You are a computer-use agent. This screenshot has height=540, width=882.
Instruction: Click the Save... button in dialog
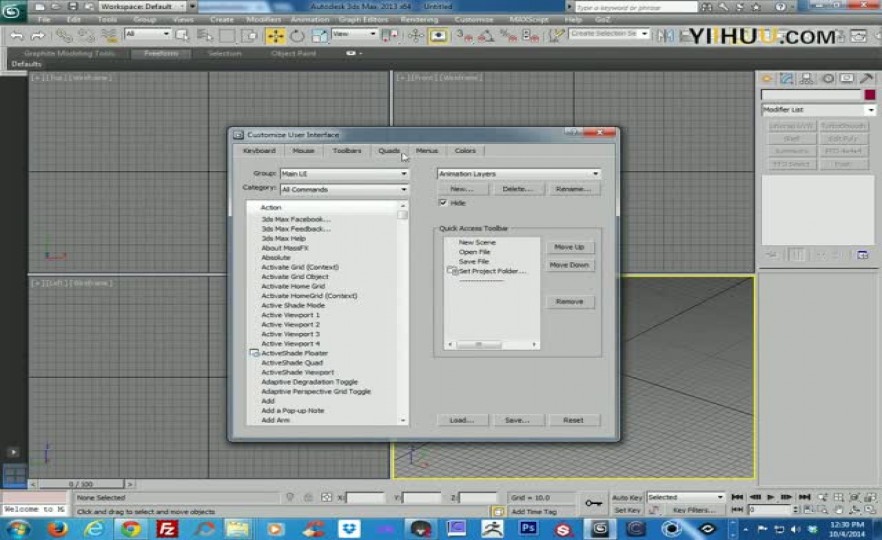pos(517,420)
